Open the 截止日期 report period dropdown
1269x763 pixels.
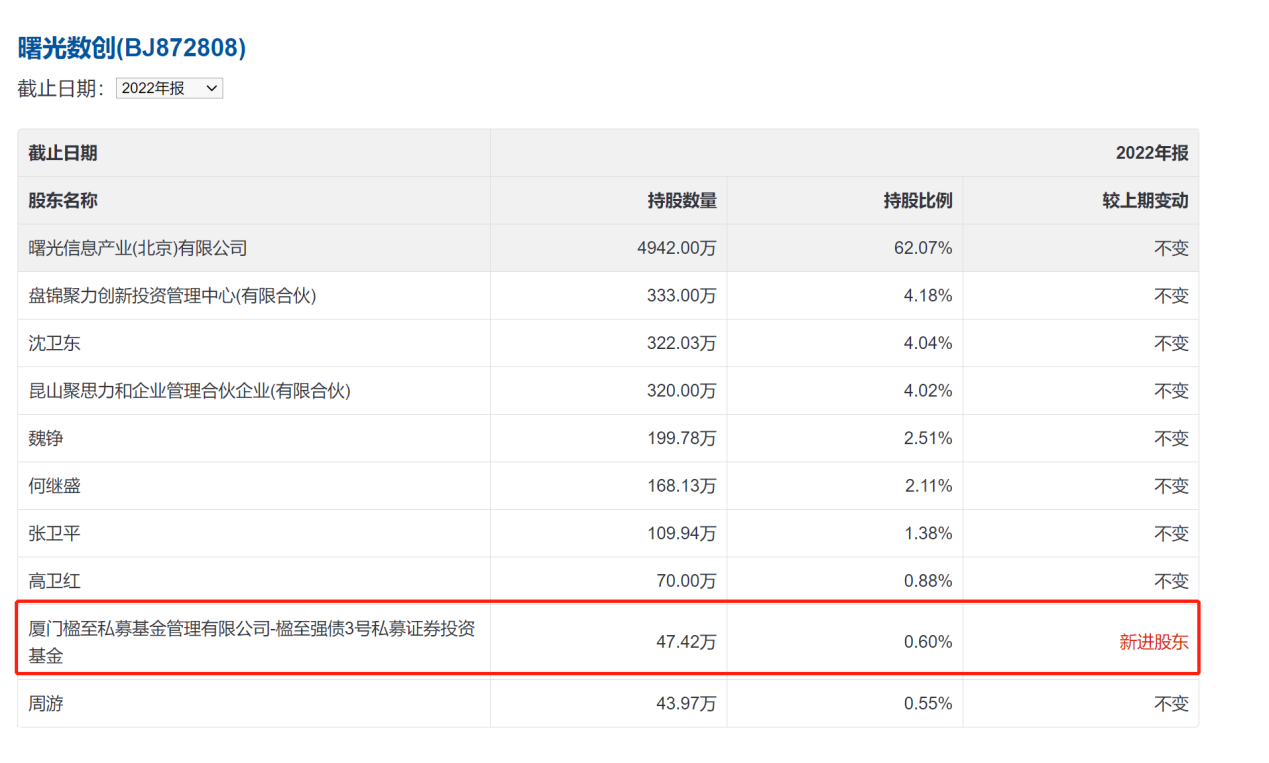point(169,88)
